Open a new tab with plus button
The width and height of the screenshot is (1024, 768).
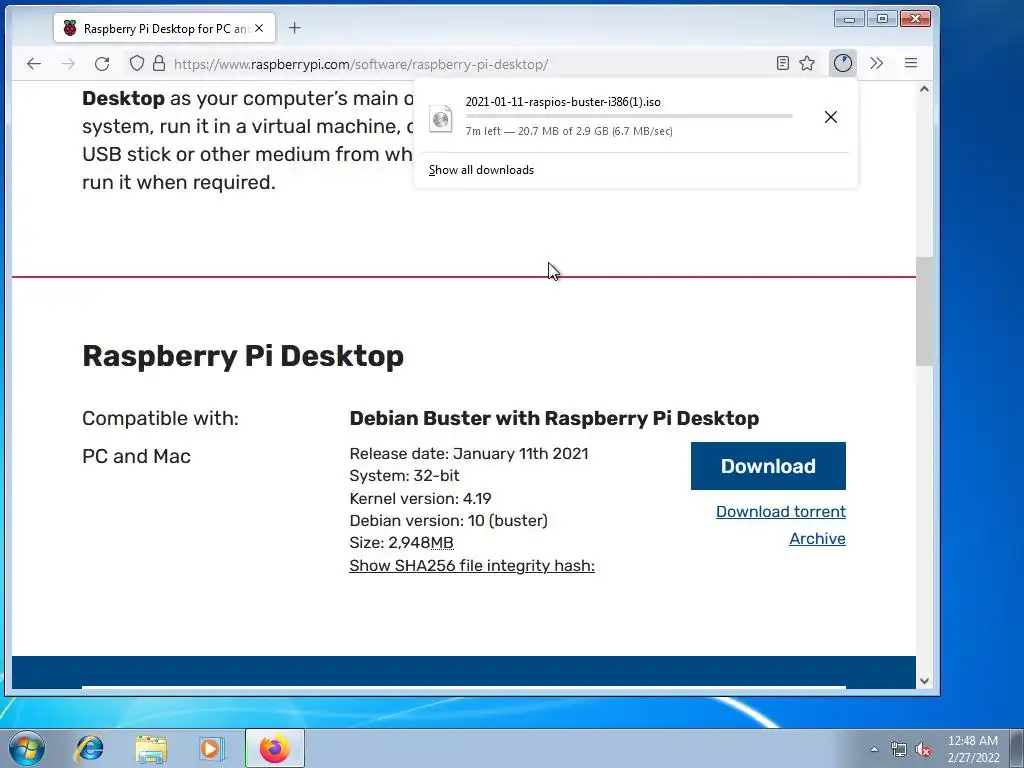[295, 28]
